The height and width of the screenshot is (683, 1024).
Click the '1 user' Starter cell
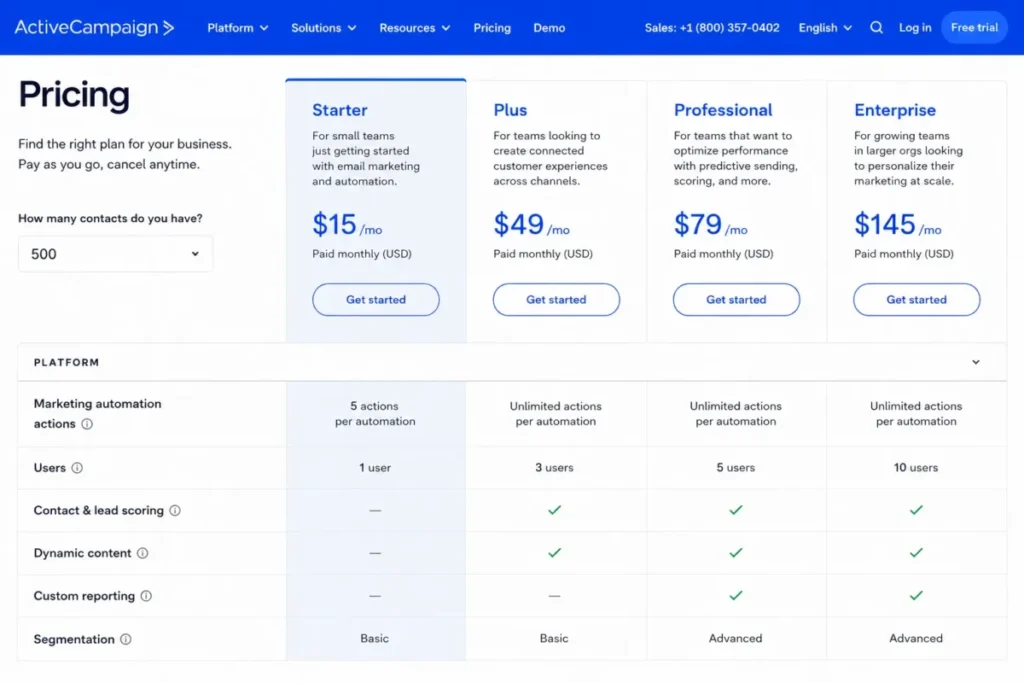tap(375, 468)
